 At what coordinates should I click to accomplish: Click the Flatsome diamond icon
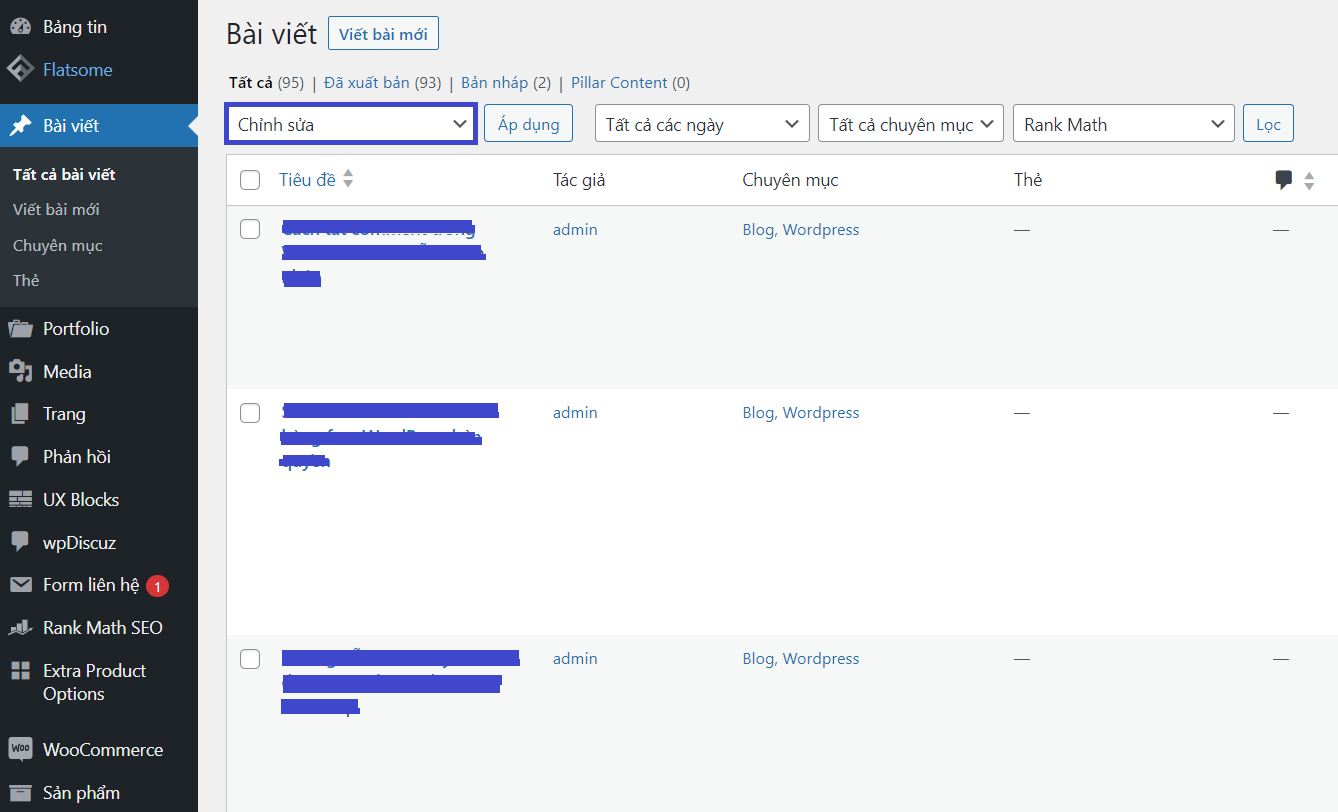click(x=20, y=70)
